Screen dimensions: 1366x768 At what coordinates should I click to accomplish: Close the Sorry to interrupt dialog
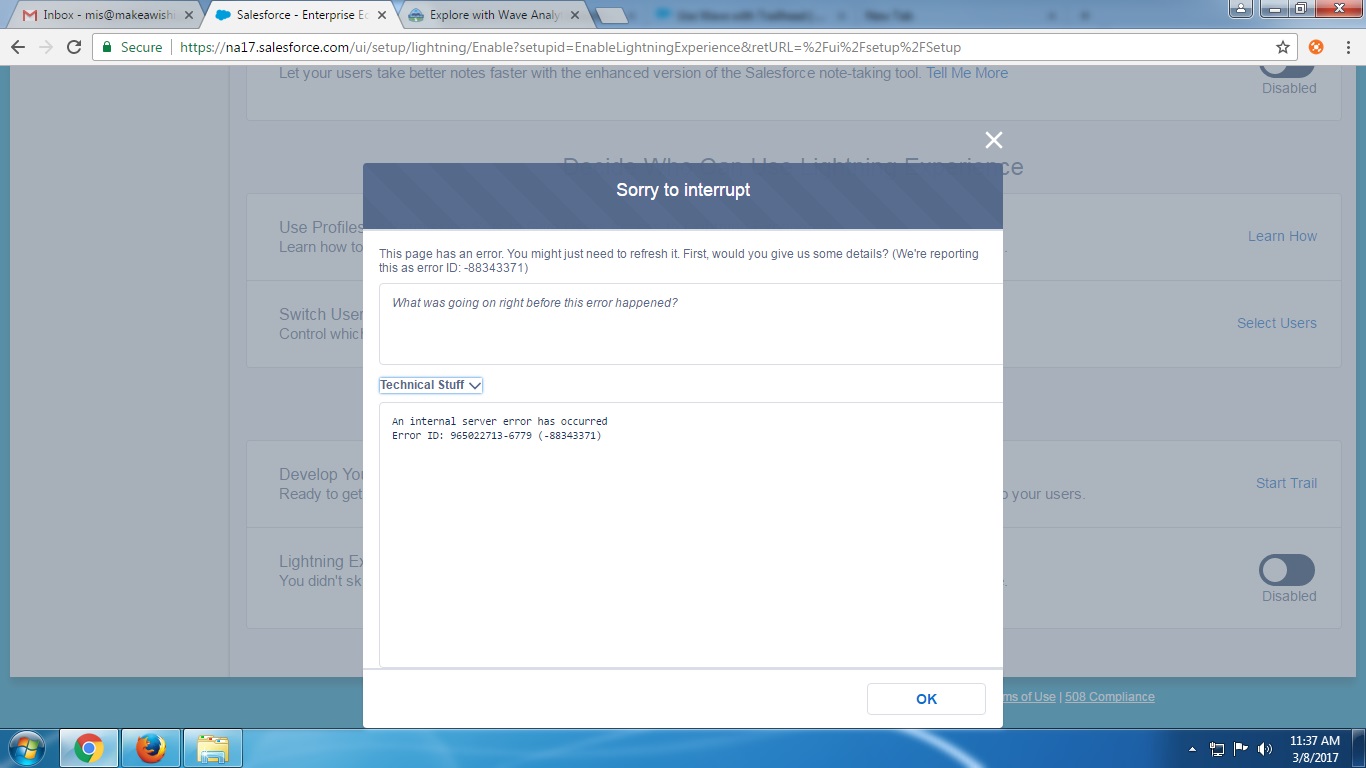pyautogui.click(x=993, y=140)
